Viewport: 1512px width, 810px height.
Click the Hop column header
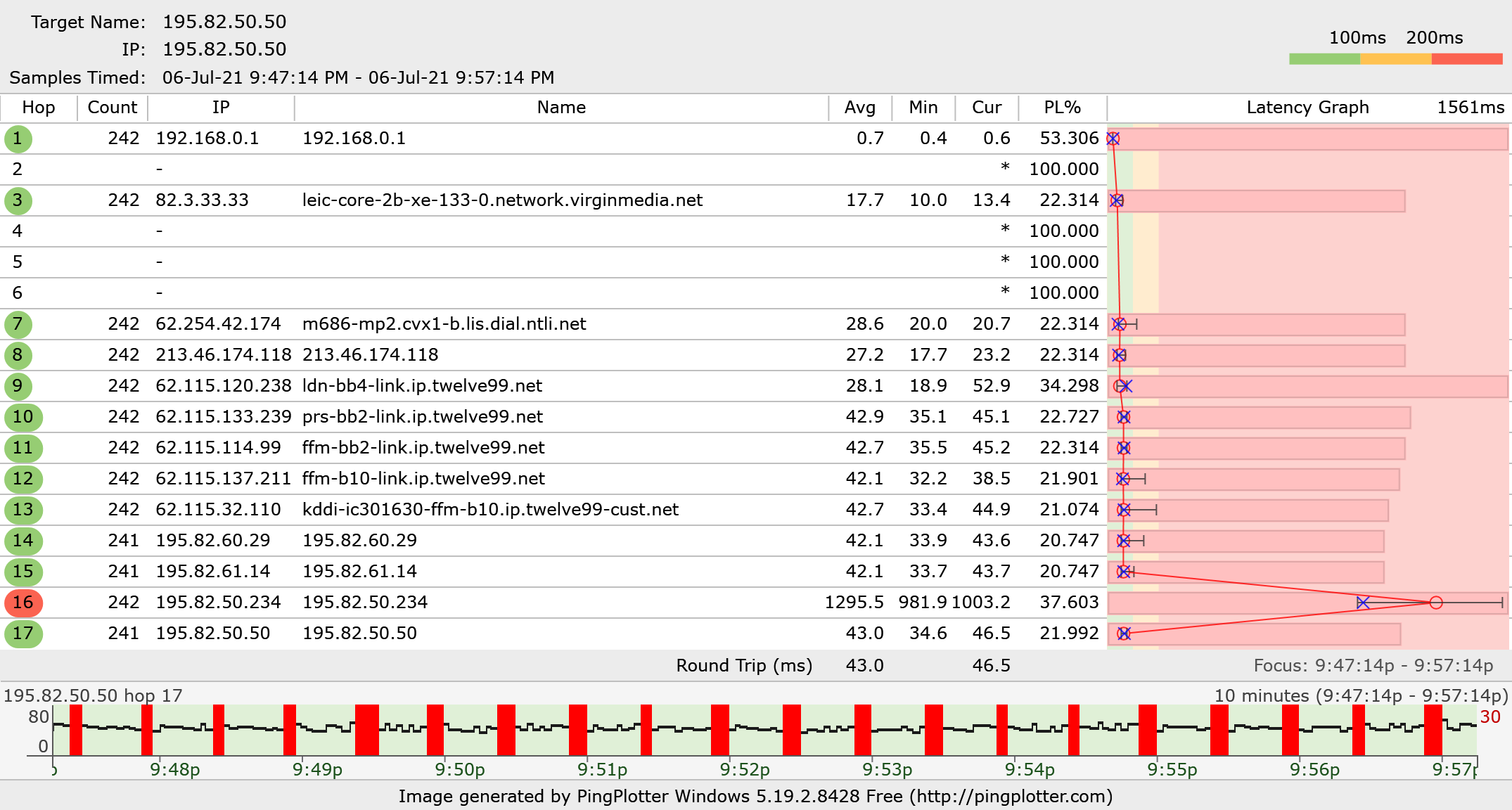(x=39, y=108)
